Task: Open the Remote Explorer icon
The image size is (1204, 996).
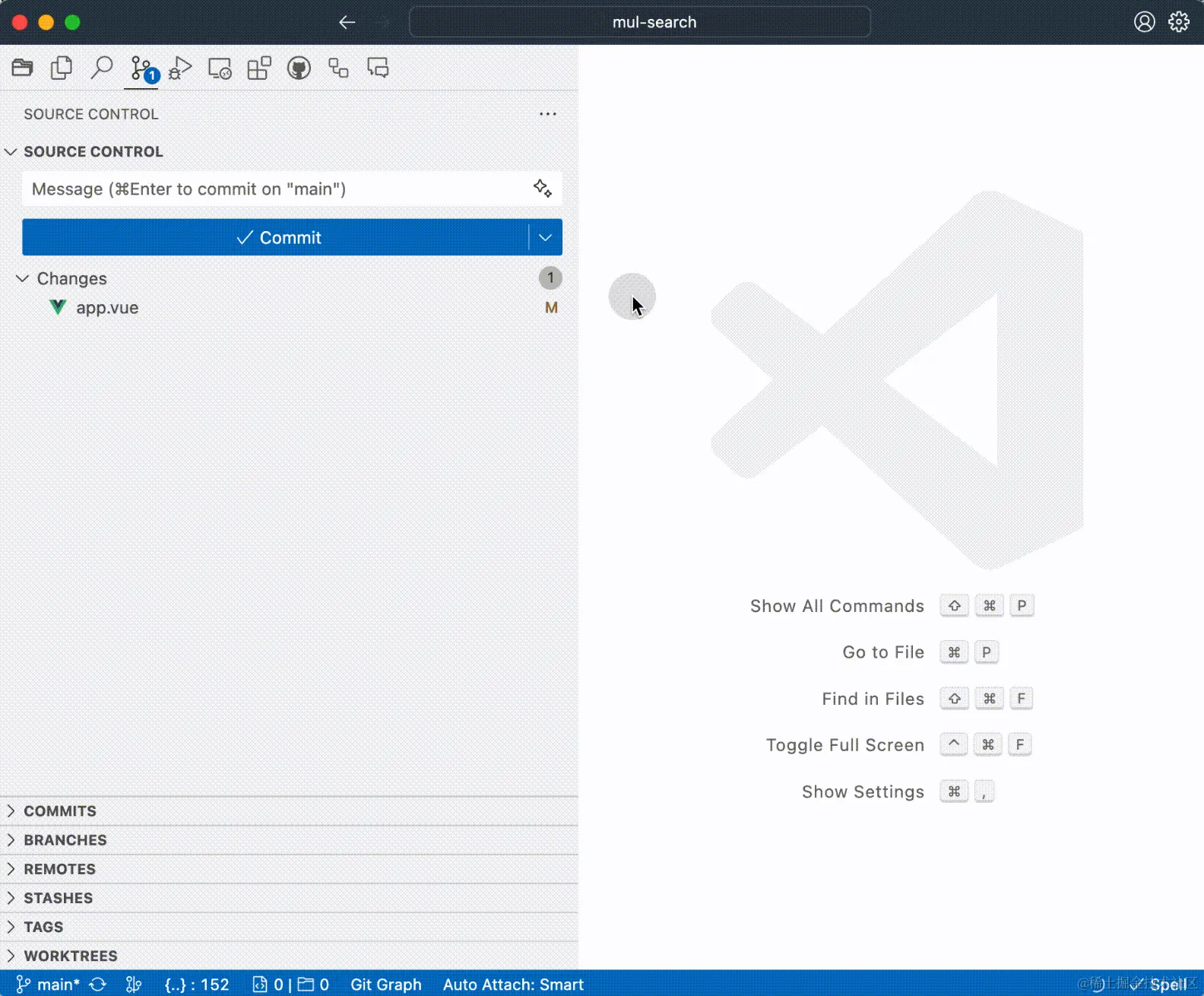Action: (220, 68)
